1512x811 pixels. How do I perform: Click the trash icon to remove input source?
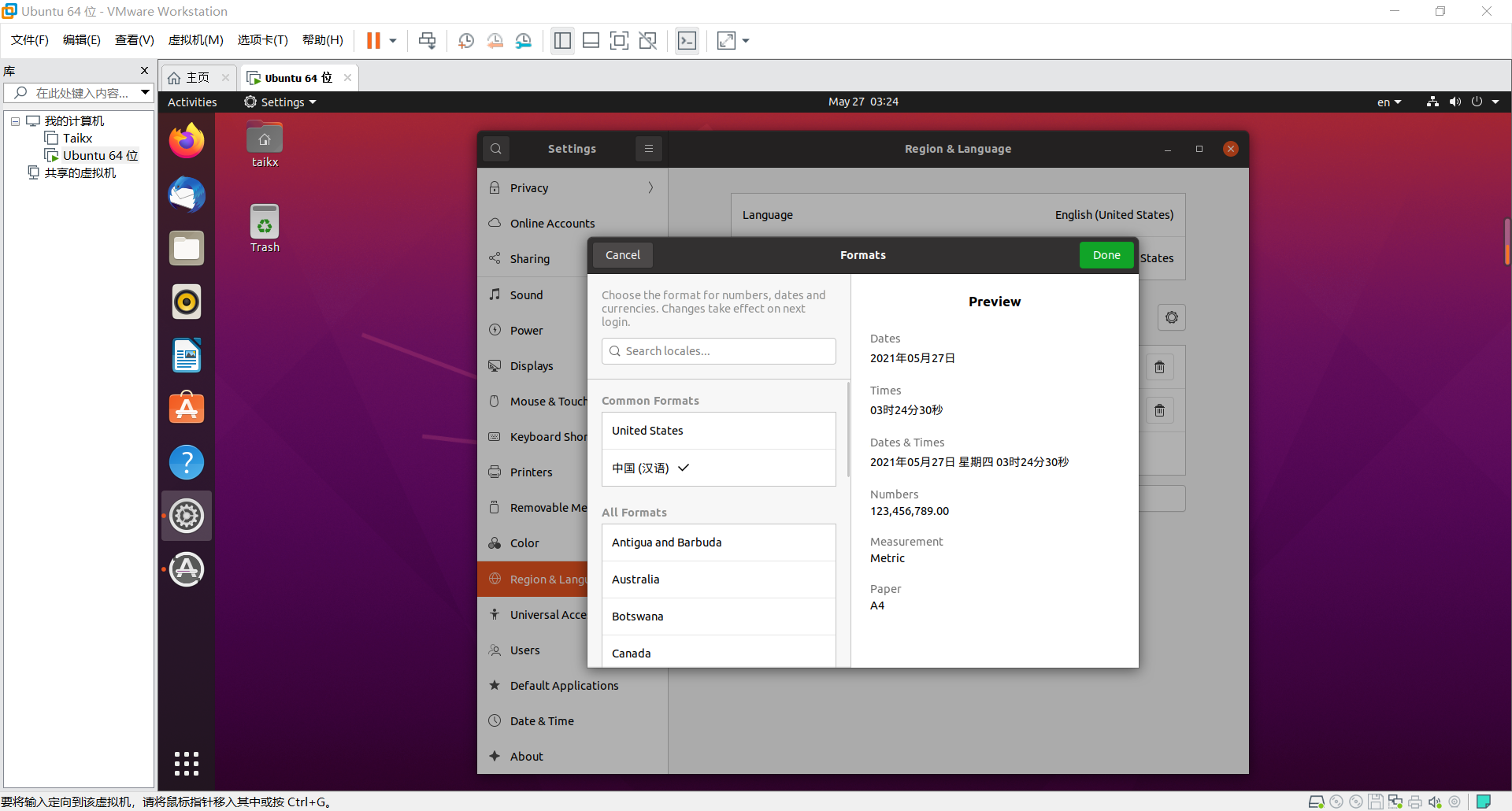click(x=1160, y=367)
